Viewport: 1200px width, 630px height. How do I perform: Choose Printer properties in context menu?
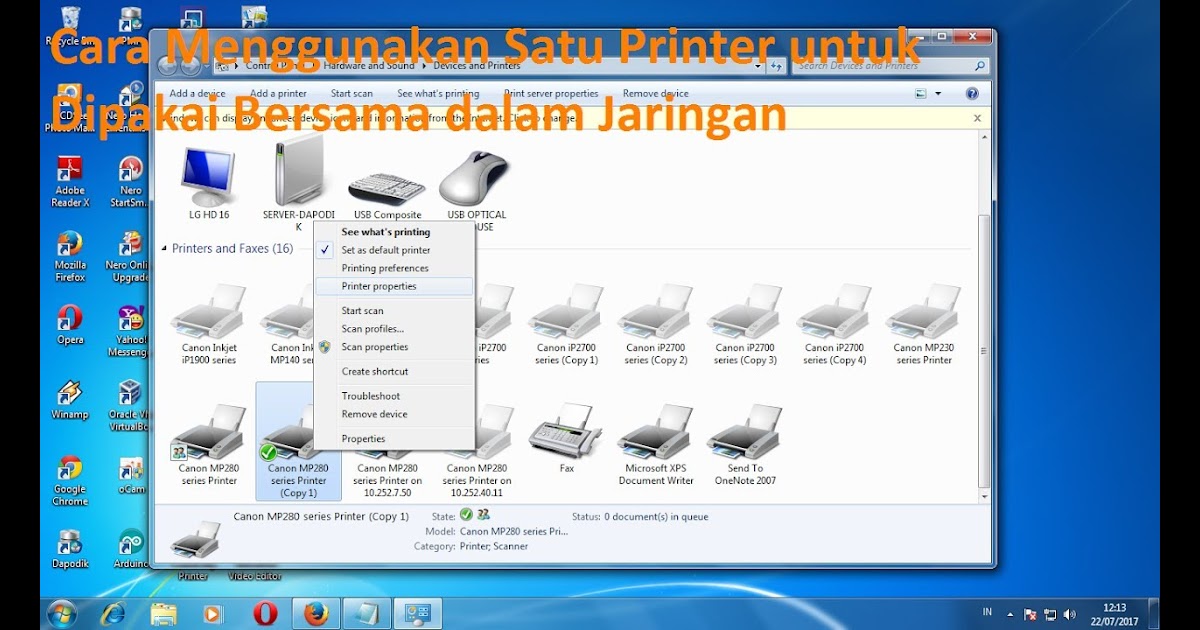pyautogui.click(x=393, y=286)
